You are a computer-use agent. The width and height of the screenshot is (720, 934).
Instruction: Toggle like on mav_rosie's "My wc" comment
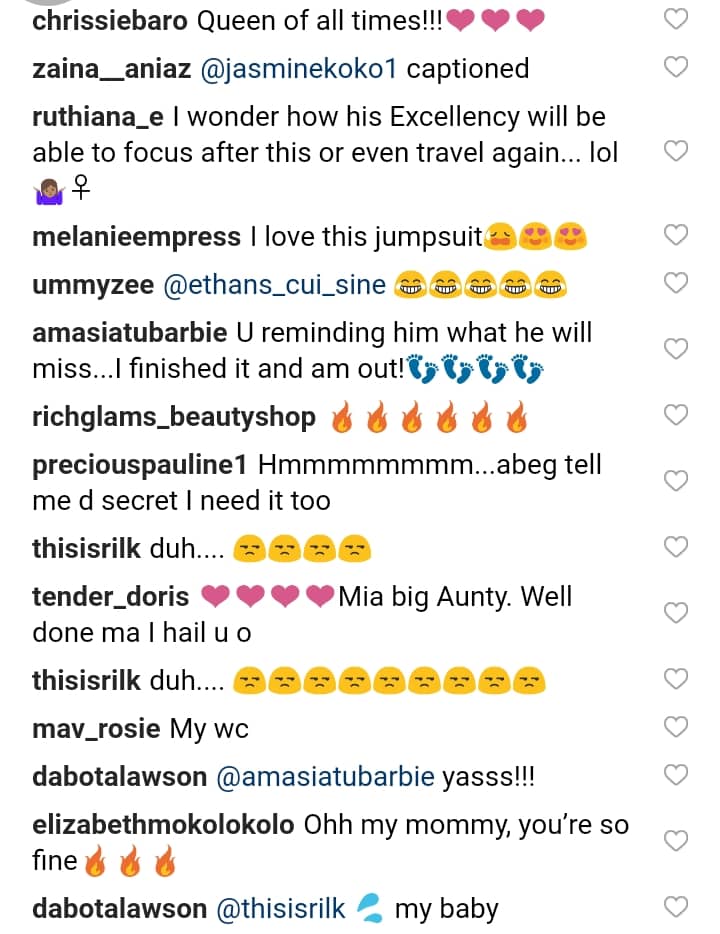pyautogui.click(x=677, y=727)
